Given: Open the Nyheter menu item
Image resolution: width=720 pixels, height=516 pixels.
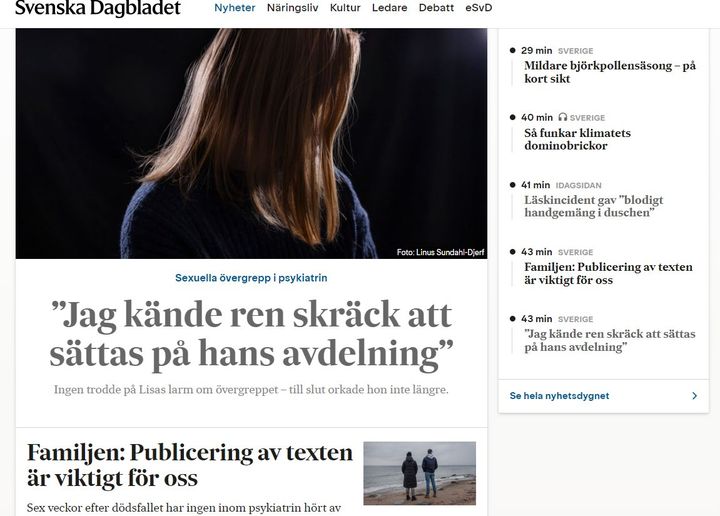Looking at the screenshot, I should click(x=235, y=8).
